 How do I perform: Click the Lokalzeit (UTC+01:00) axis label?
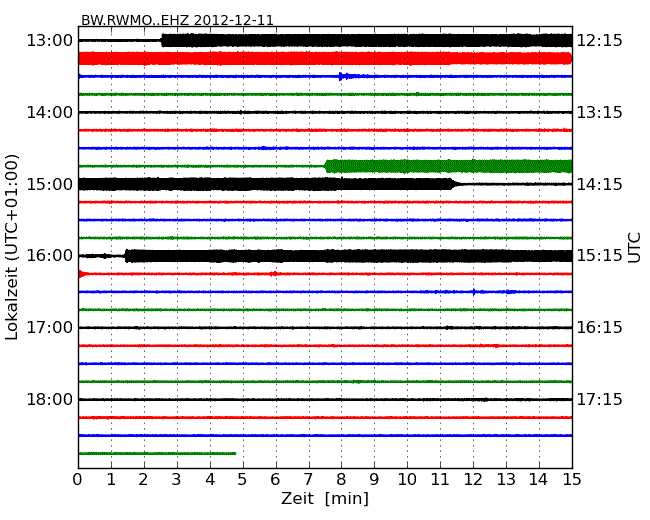click(12, 247)
